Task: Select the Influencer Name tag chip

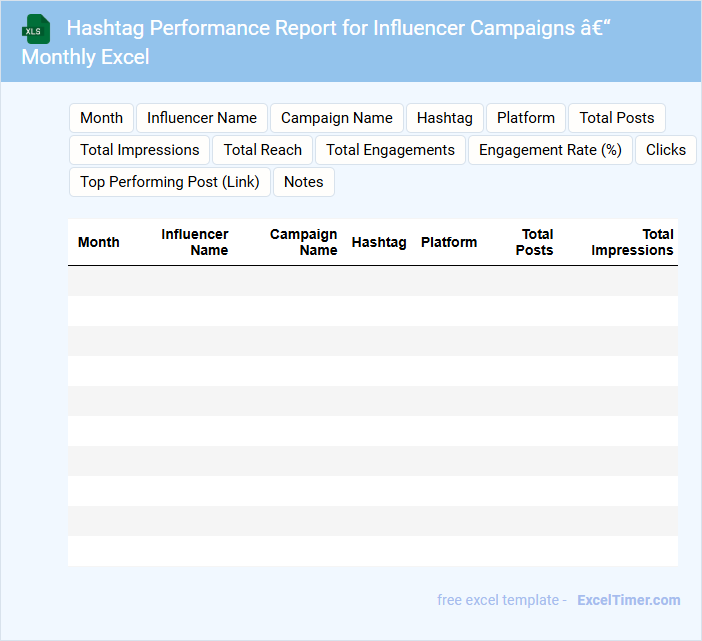Action: point(202,118)
